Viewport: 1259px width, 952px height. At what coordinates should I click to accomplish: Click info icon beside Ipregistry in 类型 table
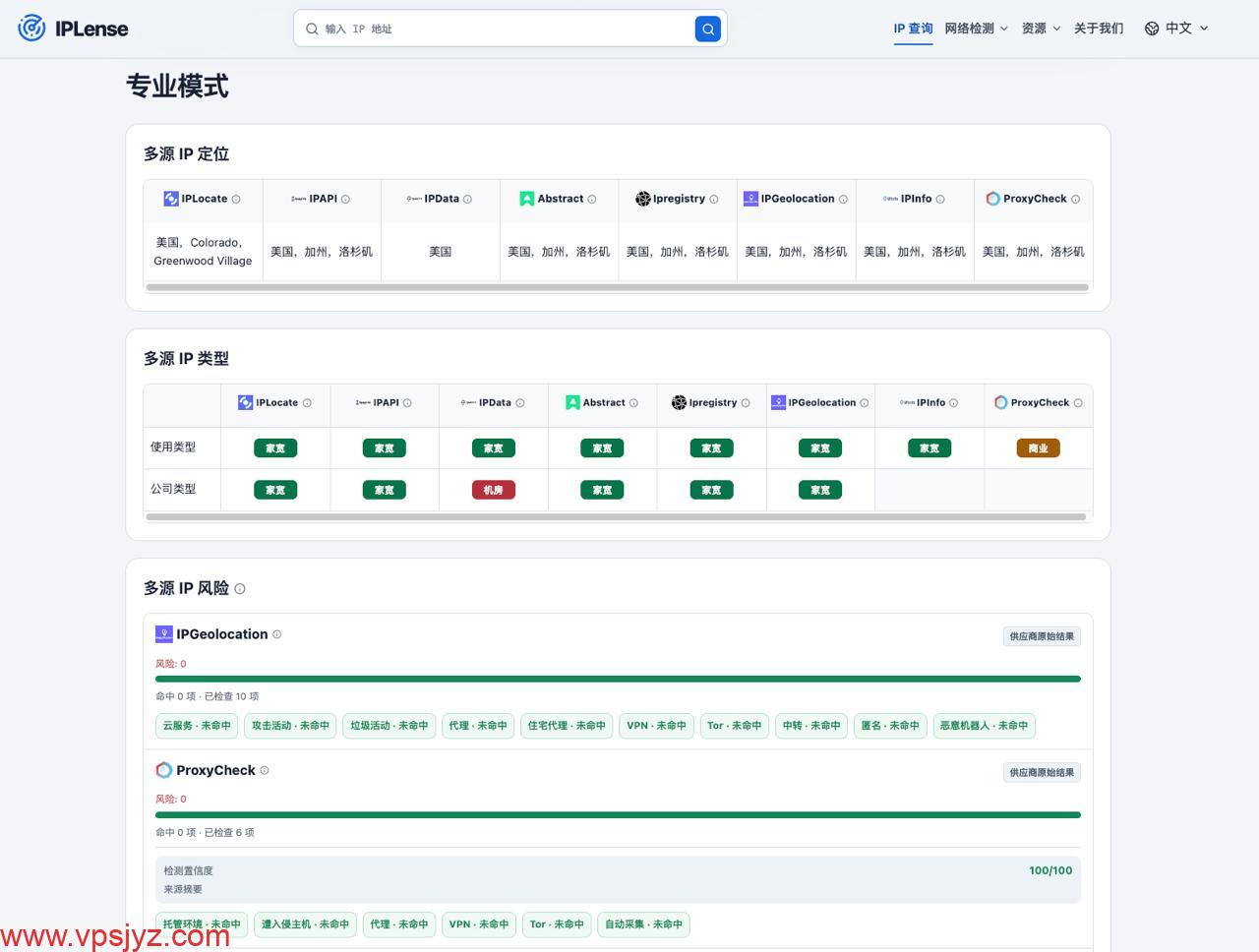click(746, 403)
